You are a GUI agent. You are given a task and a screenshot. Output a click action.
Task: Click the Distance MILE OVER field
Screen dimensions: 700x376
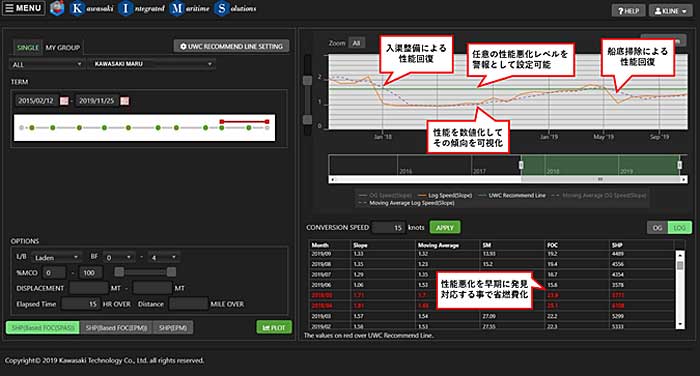188,304
